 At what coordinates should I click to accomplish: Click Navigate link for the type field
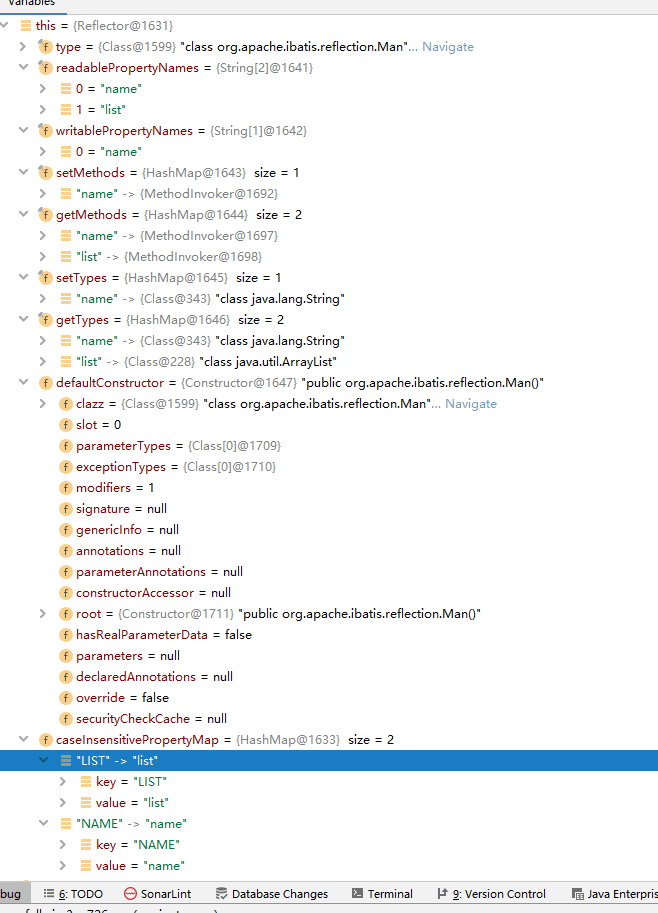pyautogui.click(x=448, y=47)
